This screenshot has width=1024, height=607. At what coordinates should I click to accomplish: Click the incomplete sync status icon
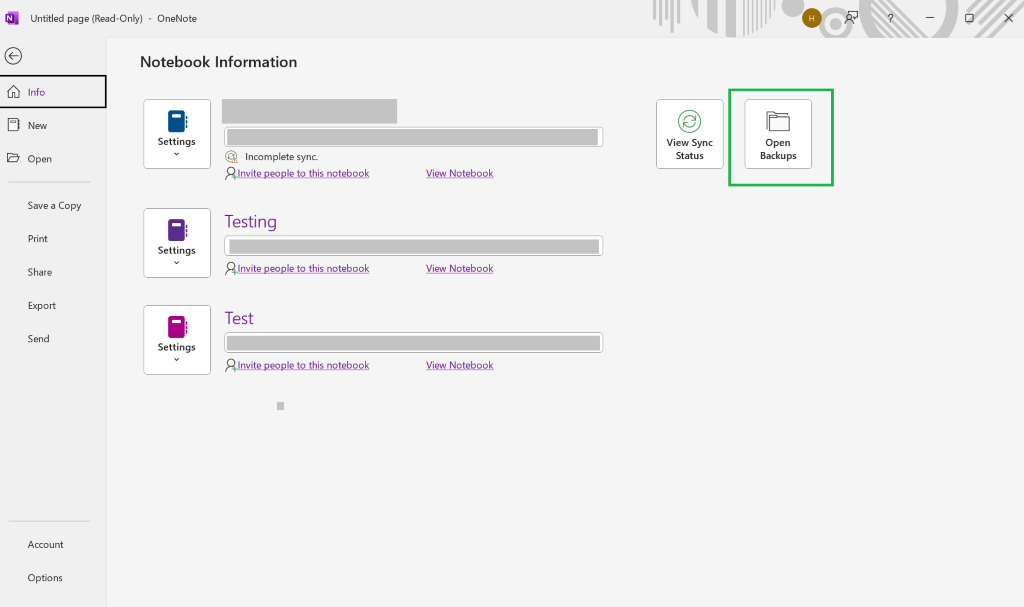click(x=231, y=157)
